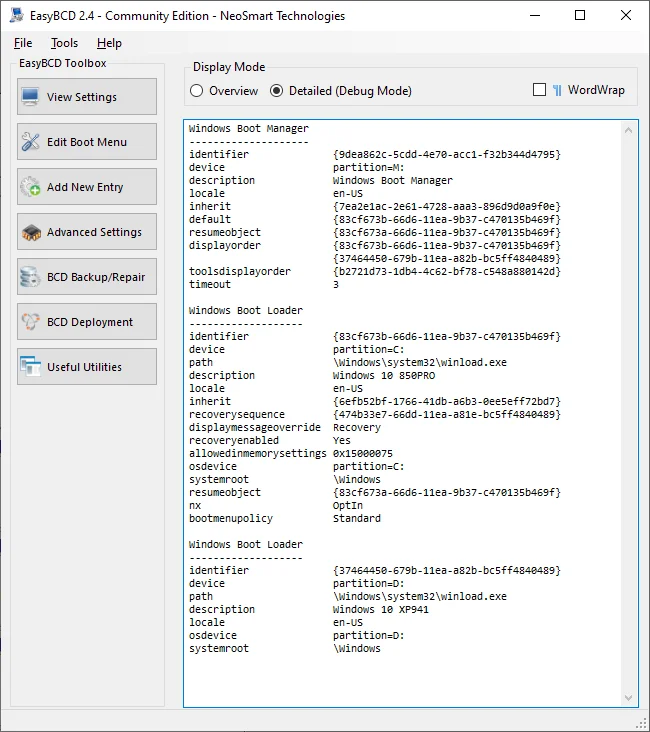Viewport: 650px width, 732px height.
Task: Click the Add New Entry gear icon
Action: click(30, 187)
